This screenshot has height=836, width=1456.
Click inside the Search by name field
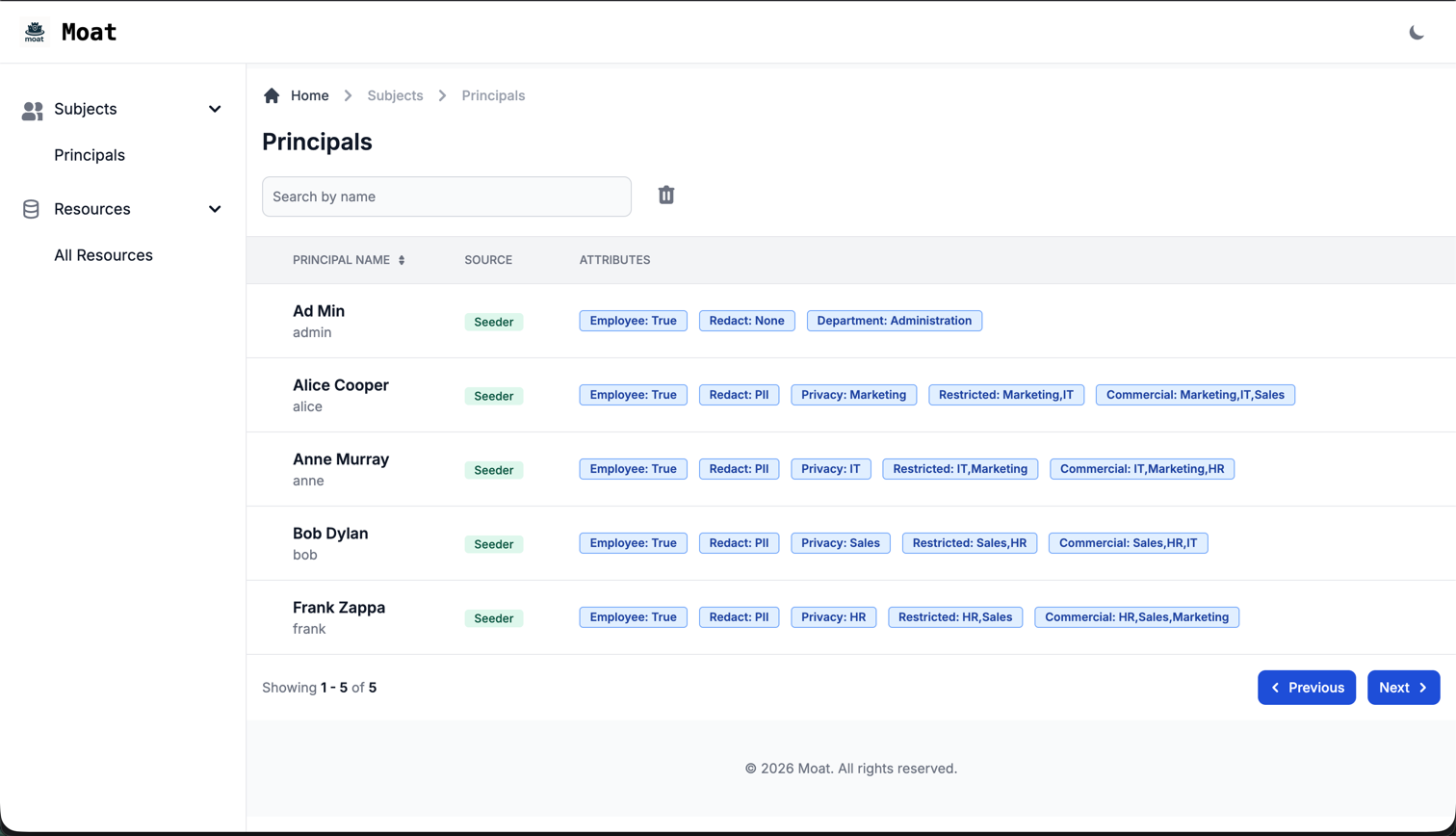pos(446,195)
